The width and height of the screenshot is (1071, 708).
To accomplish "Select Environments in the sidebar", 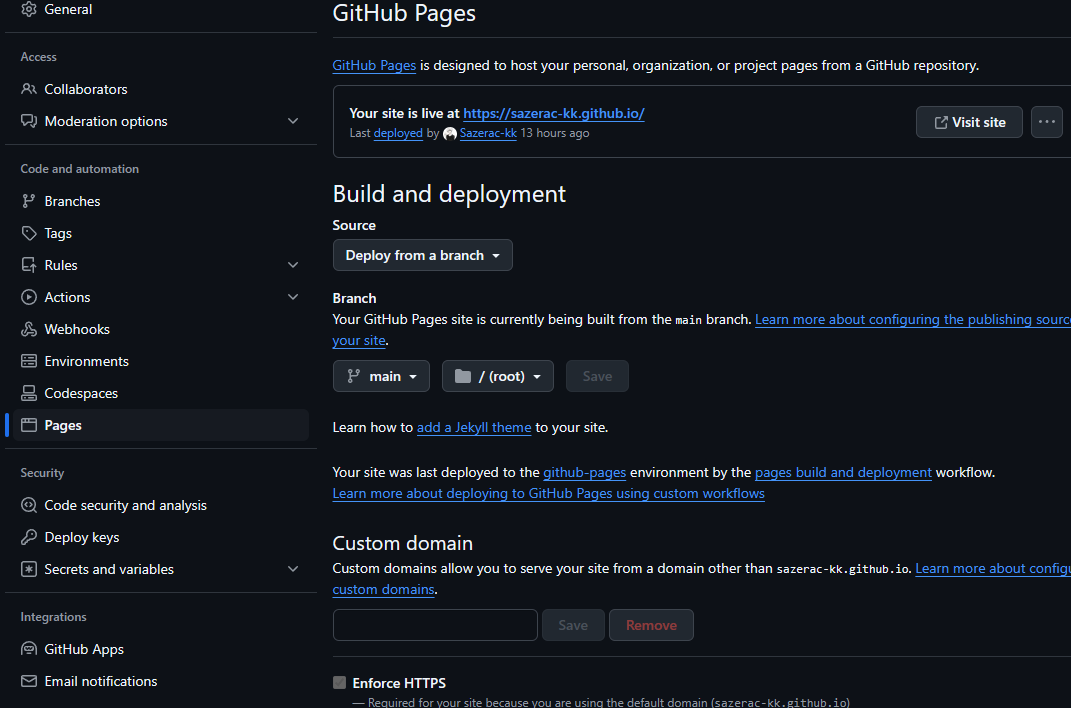I will (x=161, y=361).
